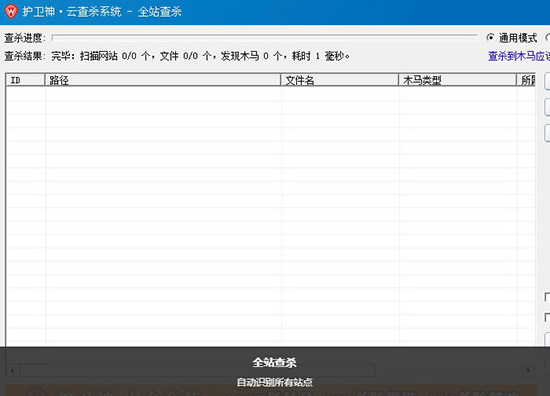
Task: Click the 查杀进度 progress bar
Action: [264, 37]
